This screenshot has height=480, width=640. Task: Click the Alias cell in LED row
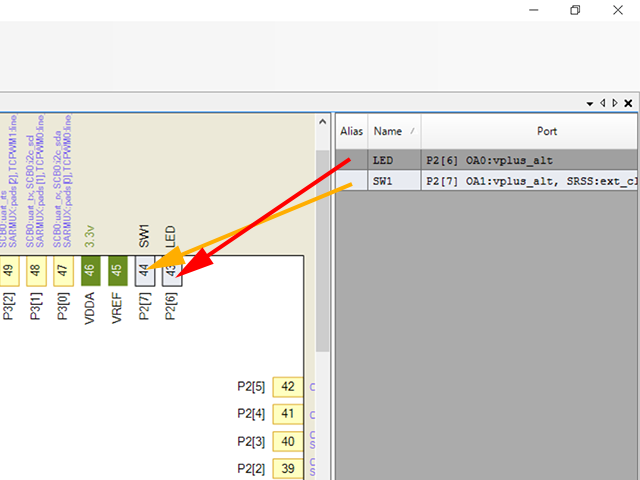click(x=351, y=160)
